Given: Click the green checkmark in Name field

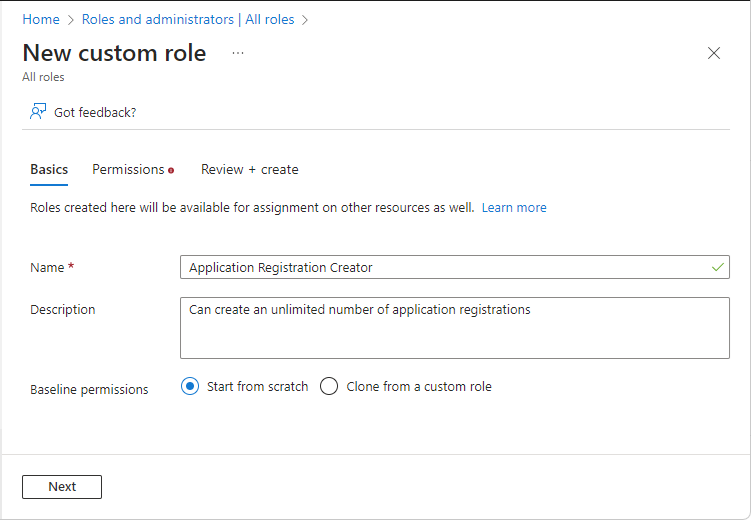Looking at the screenshot, I should (717, 267).
